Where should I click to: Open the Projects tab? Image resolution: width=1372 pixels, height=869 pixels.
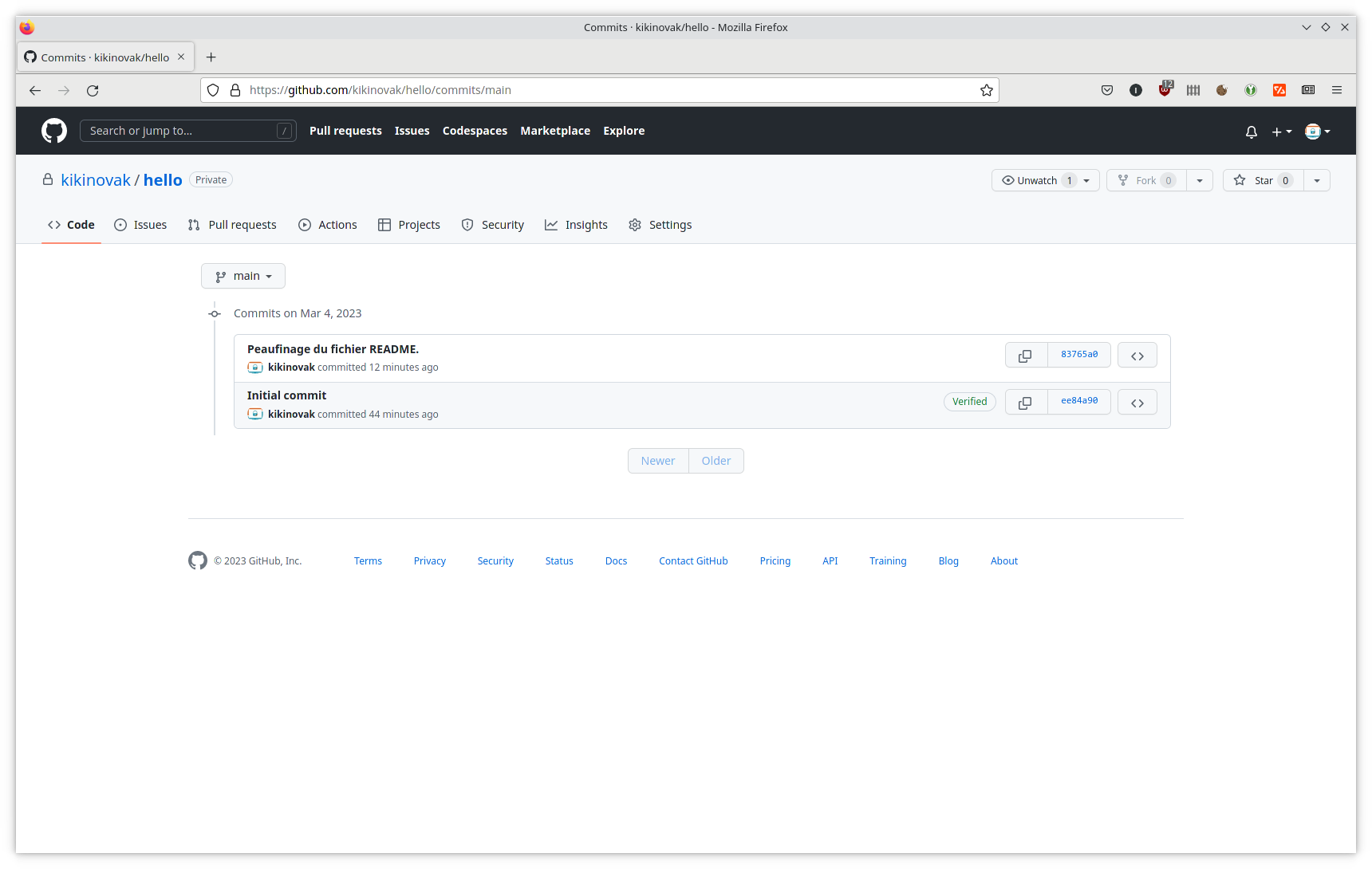coord(409,225)
